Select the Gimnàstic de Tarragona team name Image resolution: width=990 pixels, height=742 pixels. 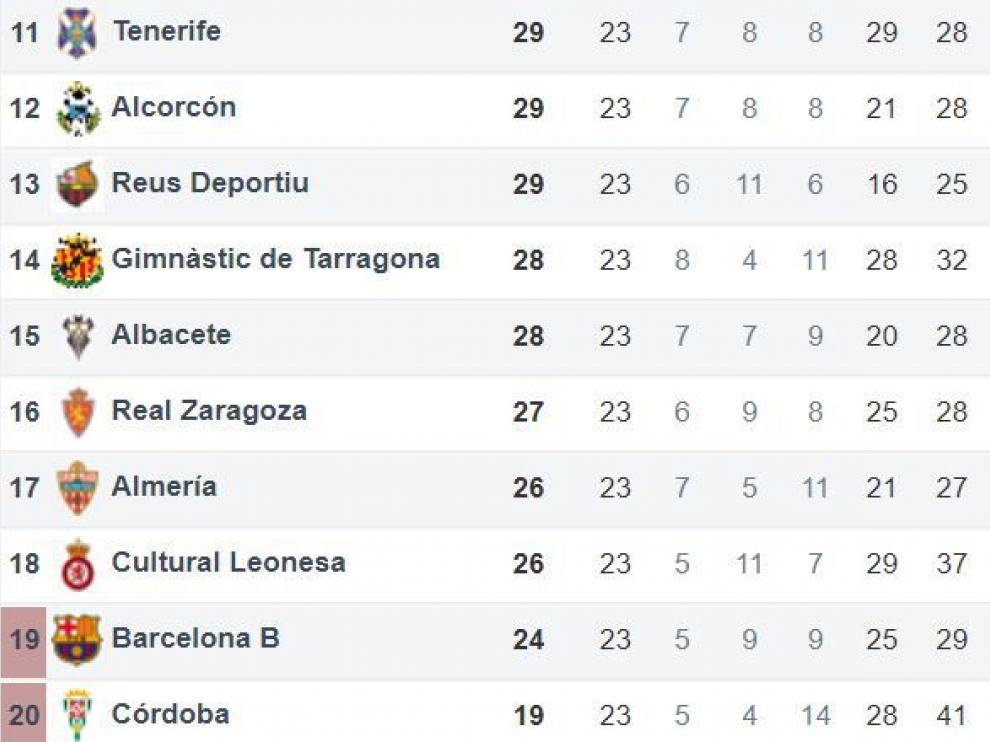(x=275, y=260)
